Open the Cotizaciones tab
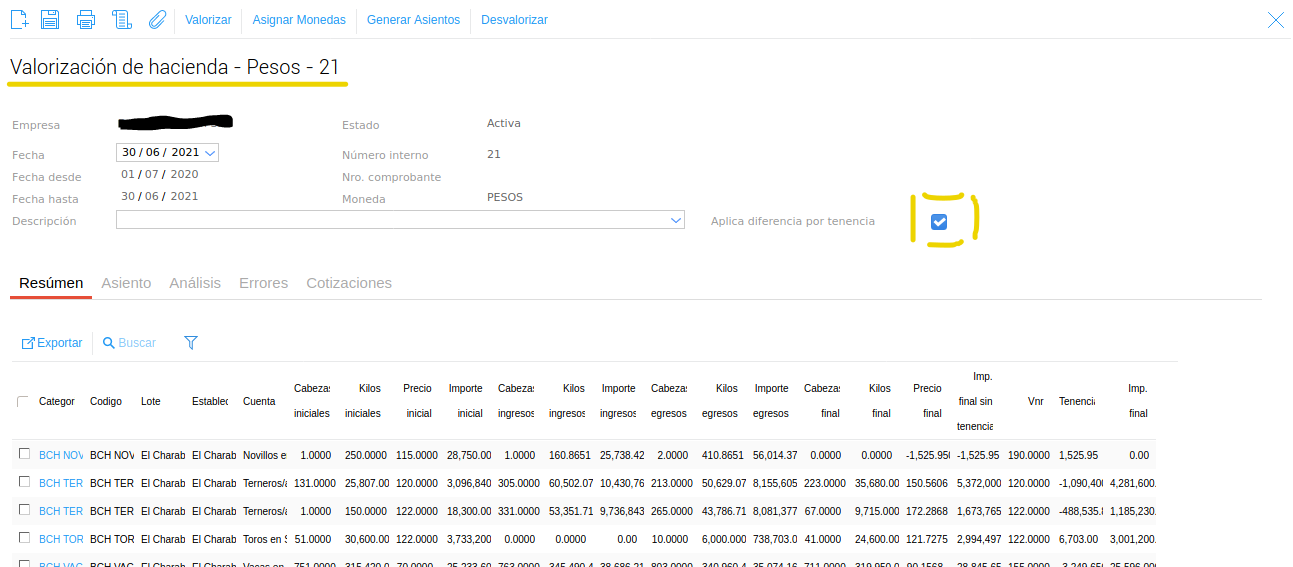Image resolution: width=1293 pixels, height=567 pixels. click(349, 283)
